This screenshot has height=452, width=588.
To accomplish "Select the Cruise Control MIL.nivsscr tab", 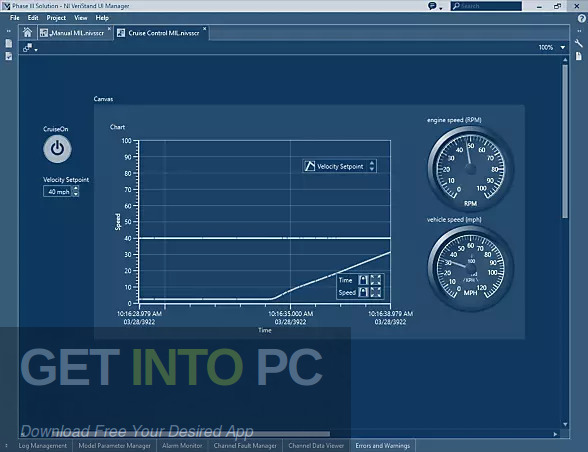I will coord(161,33).
